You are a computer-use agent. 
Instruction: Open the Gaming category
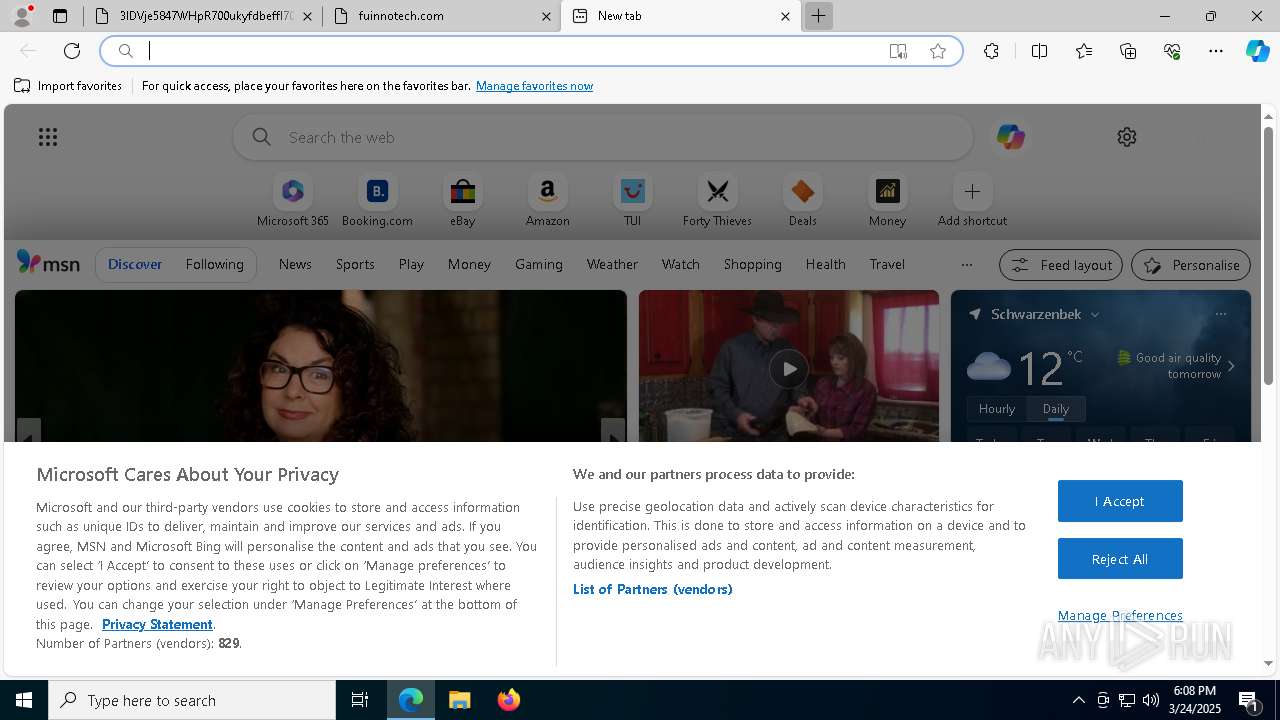coord(538,264)
